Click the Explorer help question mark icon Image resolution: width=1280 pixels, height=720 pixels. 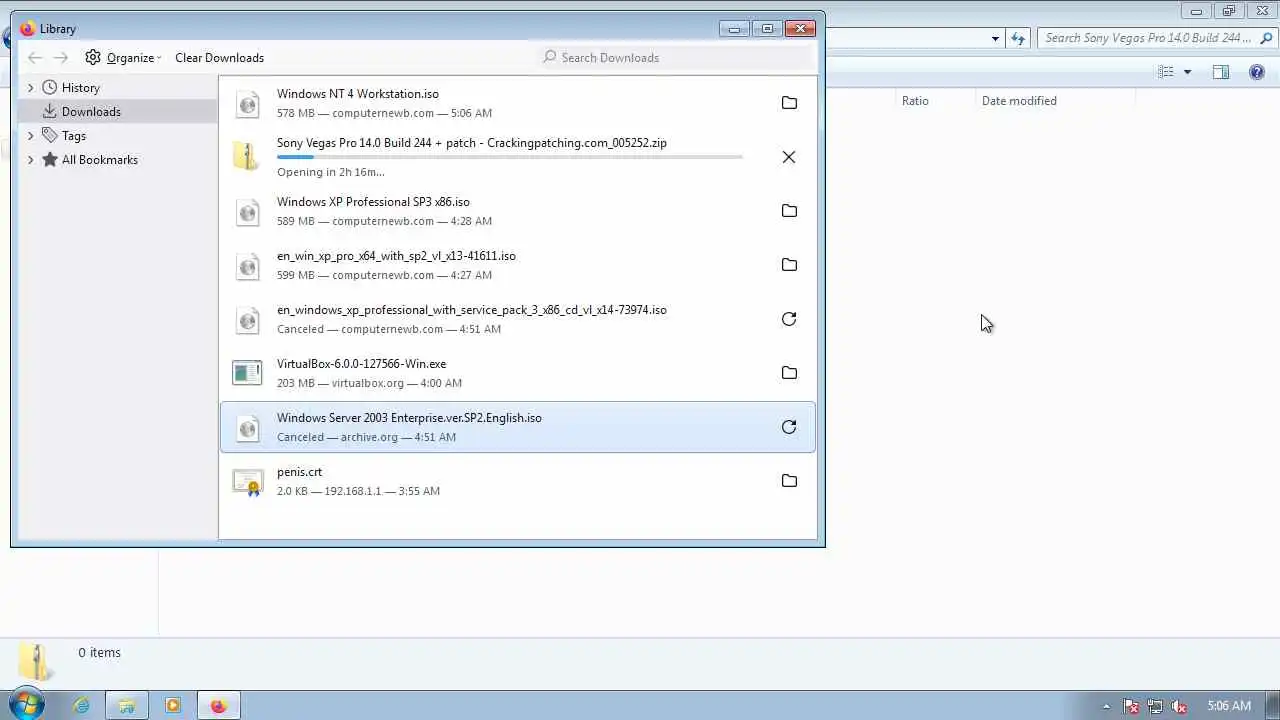click(1257, 72)
